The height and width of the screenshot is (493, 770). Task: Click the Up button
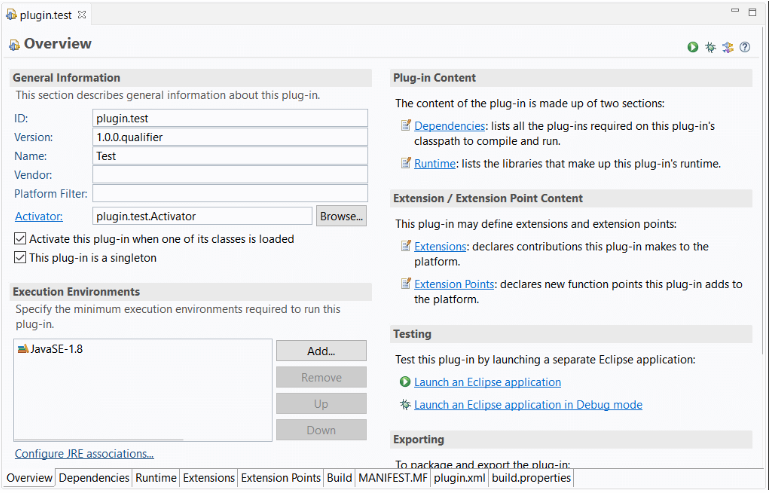coord(321,404)
